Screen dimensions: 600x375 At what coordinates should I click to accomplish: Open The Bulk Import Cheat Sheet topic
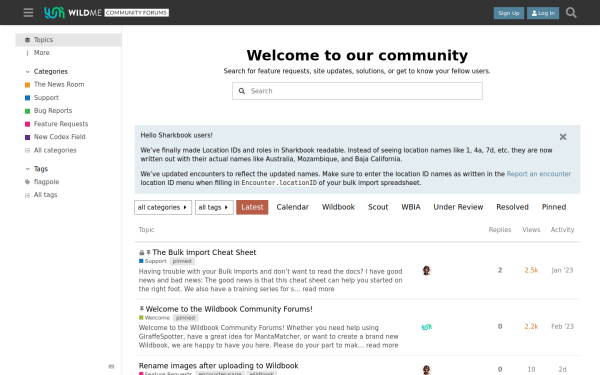(204, 252)
